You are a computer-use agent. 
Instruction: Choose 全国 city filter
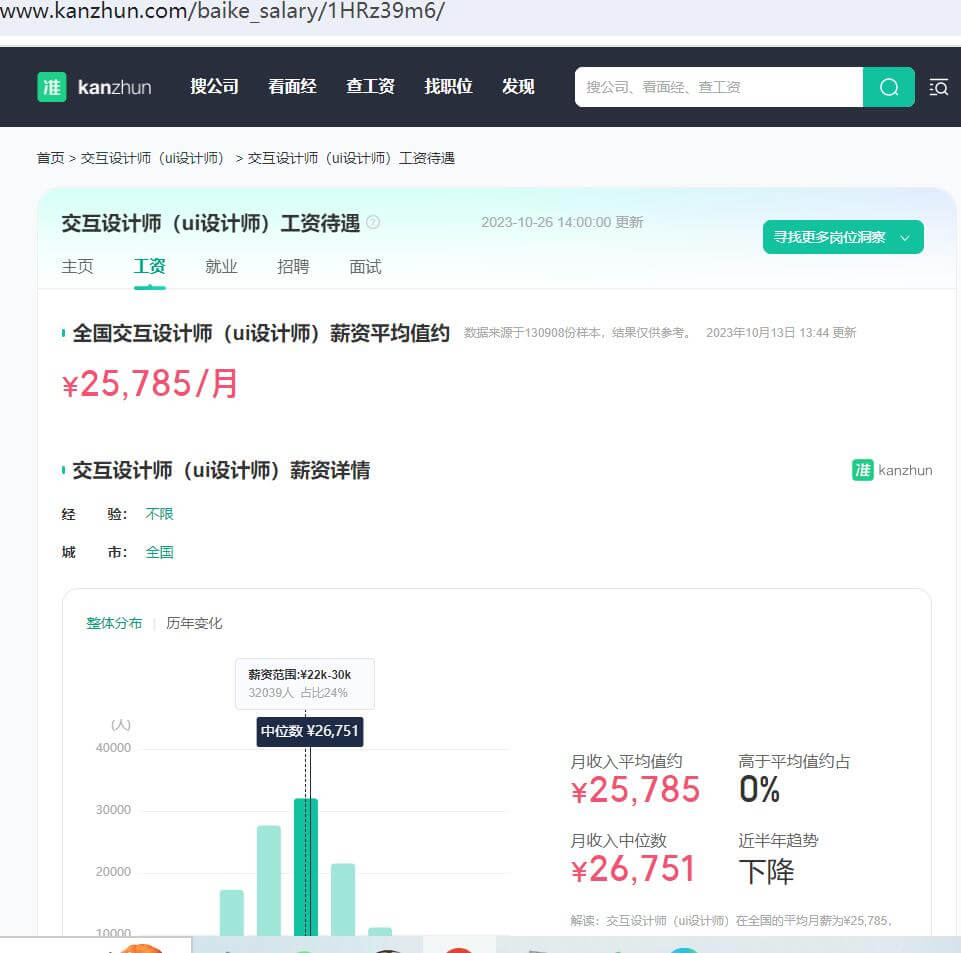click(159, 552)
